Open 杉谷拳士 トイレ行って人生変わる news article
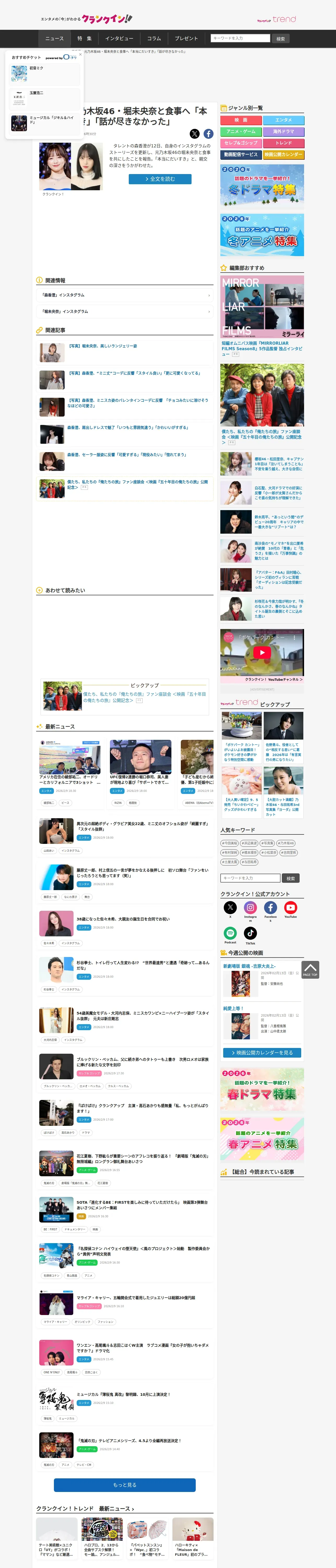The width and height of the screenshot is (336, 1568). click(143, 965)
